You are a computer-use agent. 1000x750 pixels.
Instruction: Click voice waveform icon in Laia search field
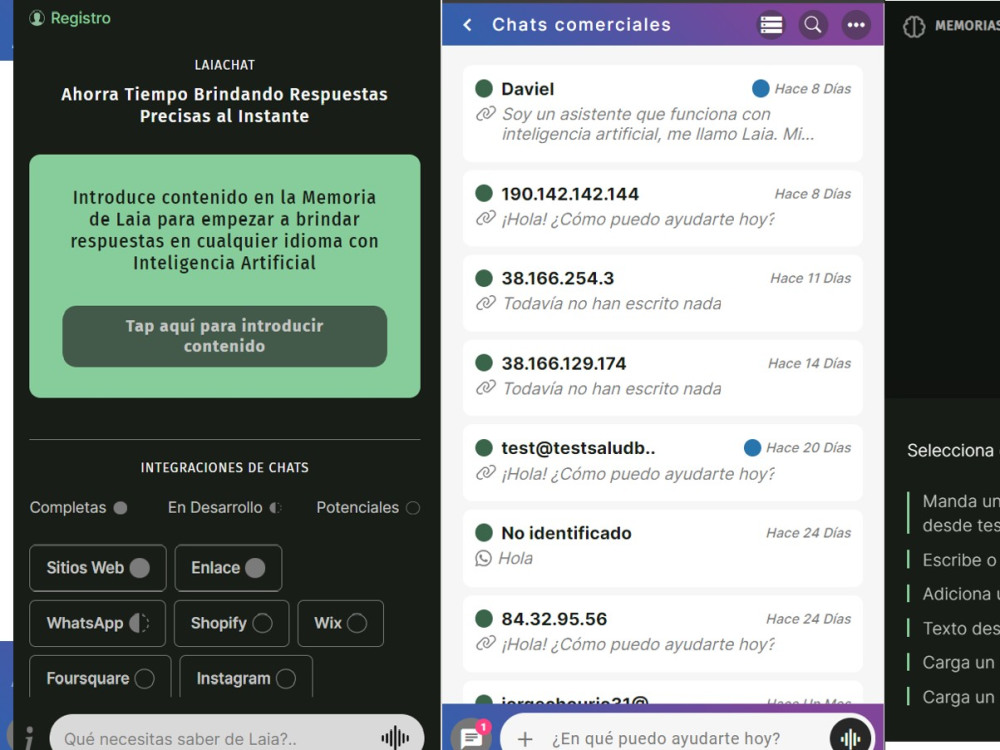(x=395, y=738)
